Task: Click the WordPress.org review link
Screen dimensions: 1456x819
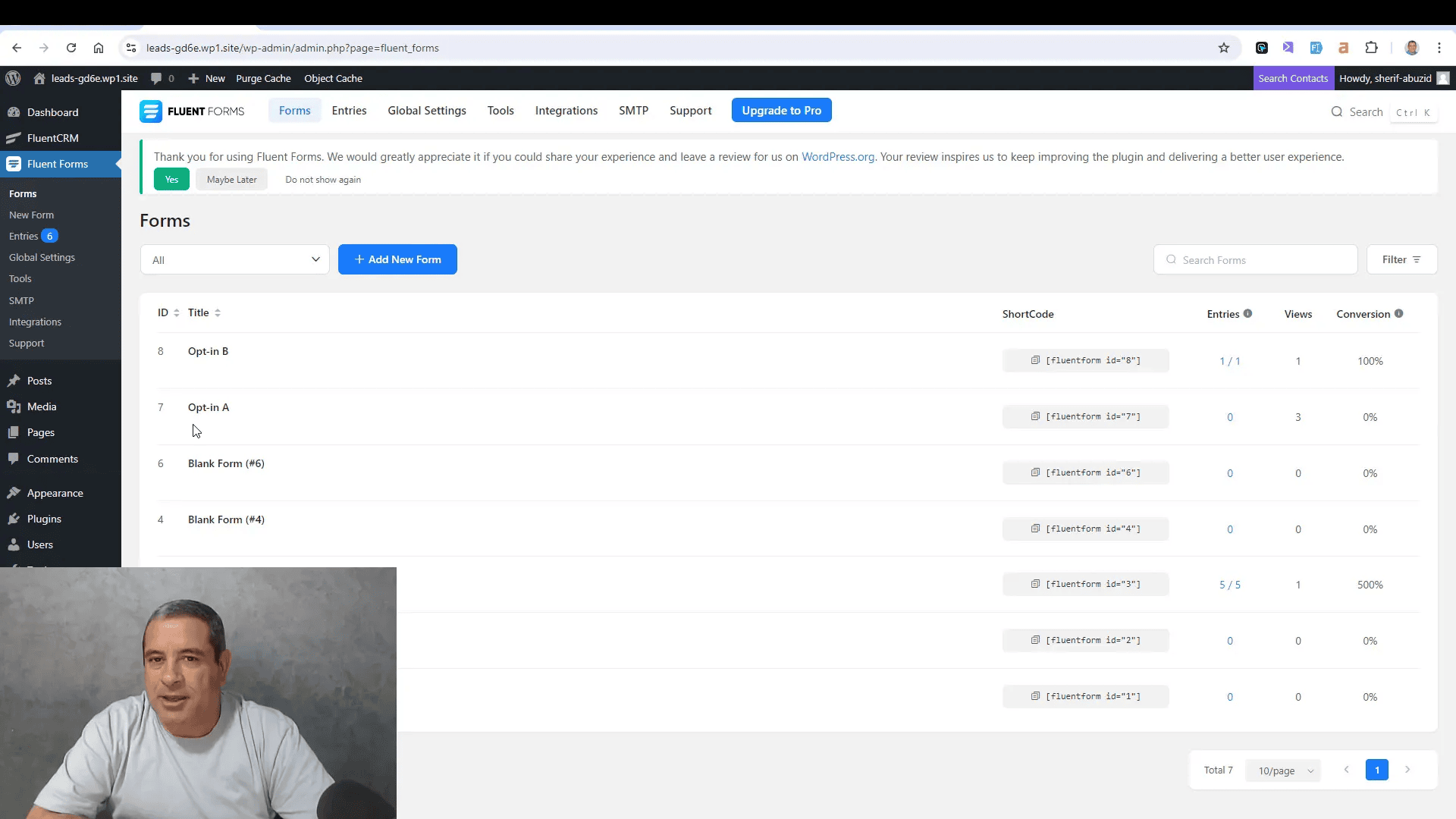Action: [x=838, y=156]
